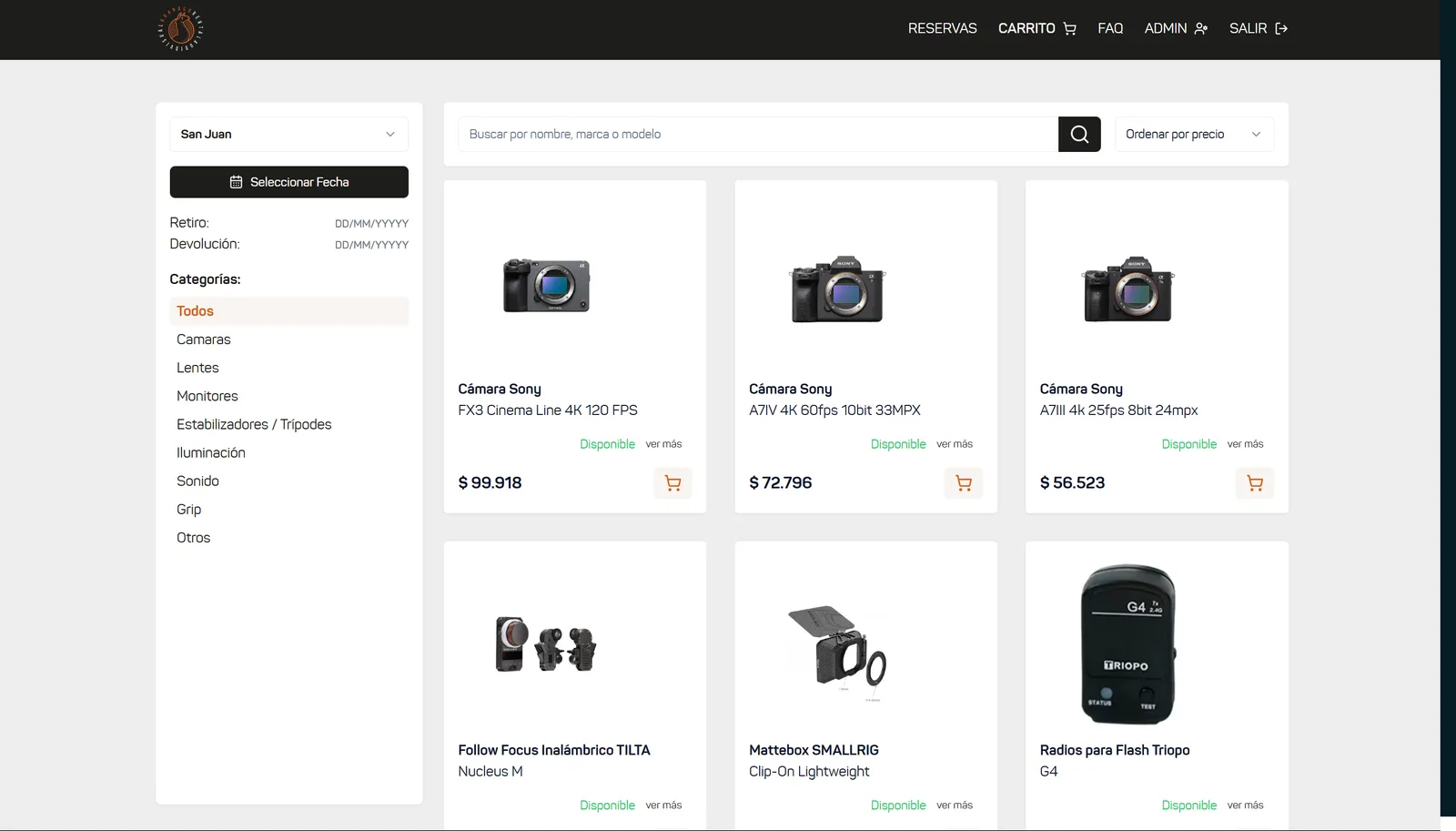Open the CARRITO cart page
Image resolution: width=1456 pixels, height=831 pixels.
(x=1036, y=28)
